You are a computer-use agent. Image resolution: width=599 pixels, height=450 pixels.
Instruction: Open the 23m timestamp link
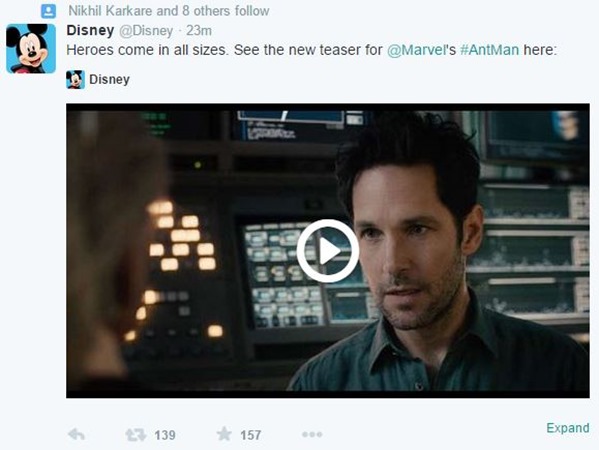click(x=199, y=31)
